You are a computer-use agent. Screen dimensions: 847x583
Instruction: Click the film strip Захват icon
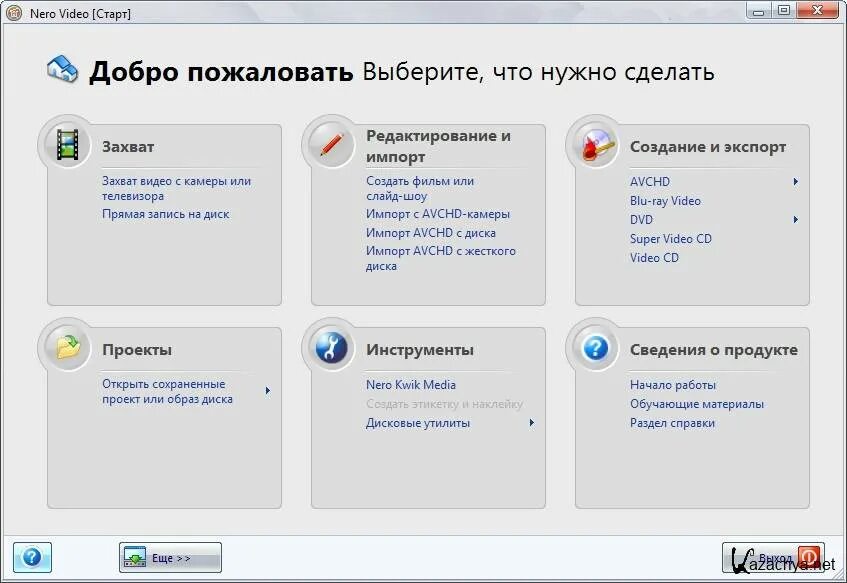tap(68, 145)
